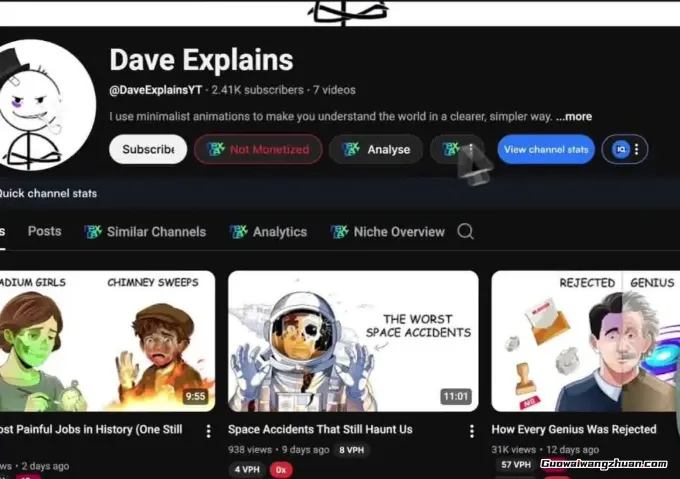680x479 pixels.
Task: Click the Analyse button
Action: coord(376,149)
